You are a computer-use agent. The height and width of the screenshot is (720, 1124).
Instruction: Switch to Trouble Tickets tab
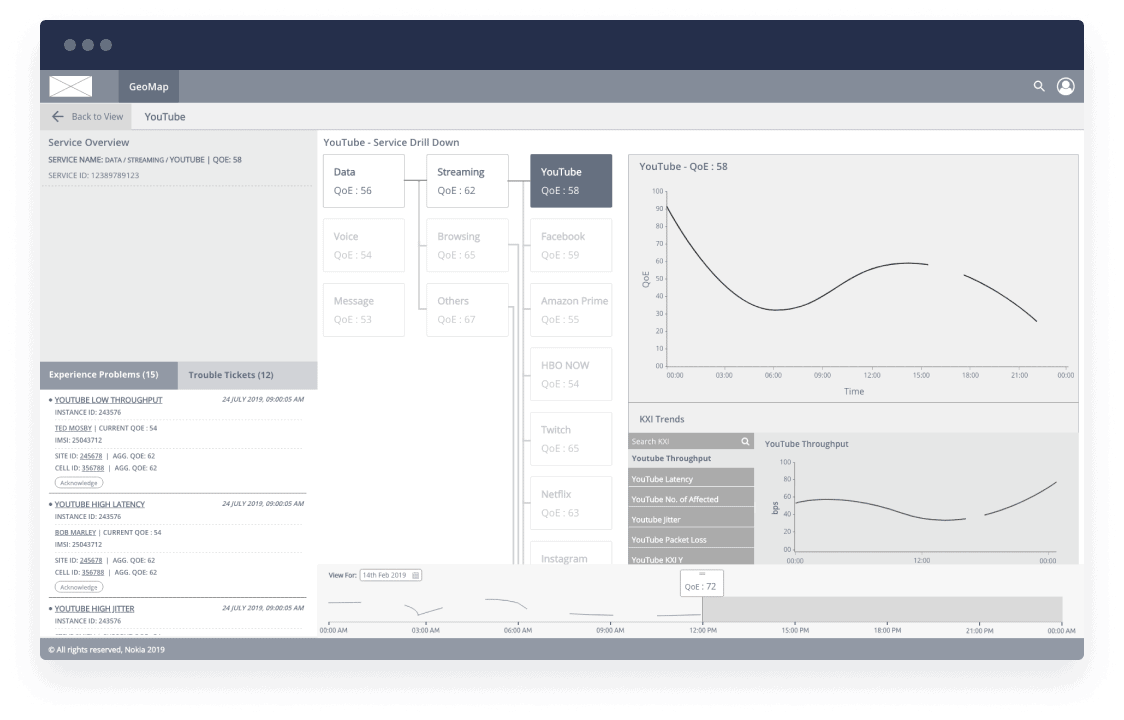point(231,375)
